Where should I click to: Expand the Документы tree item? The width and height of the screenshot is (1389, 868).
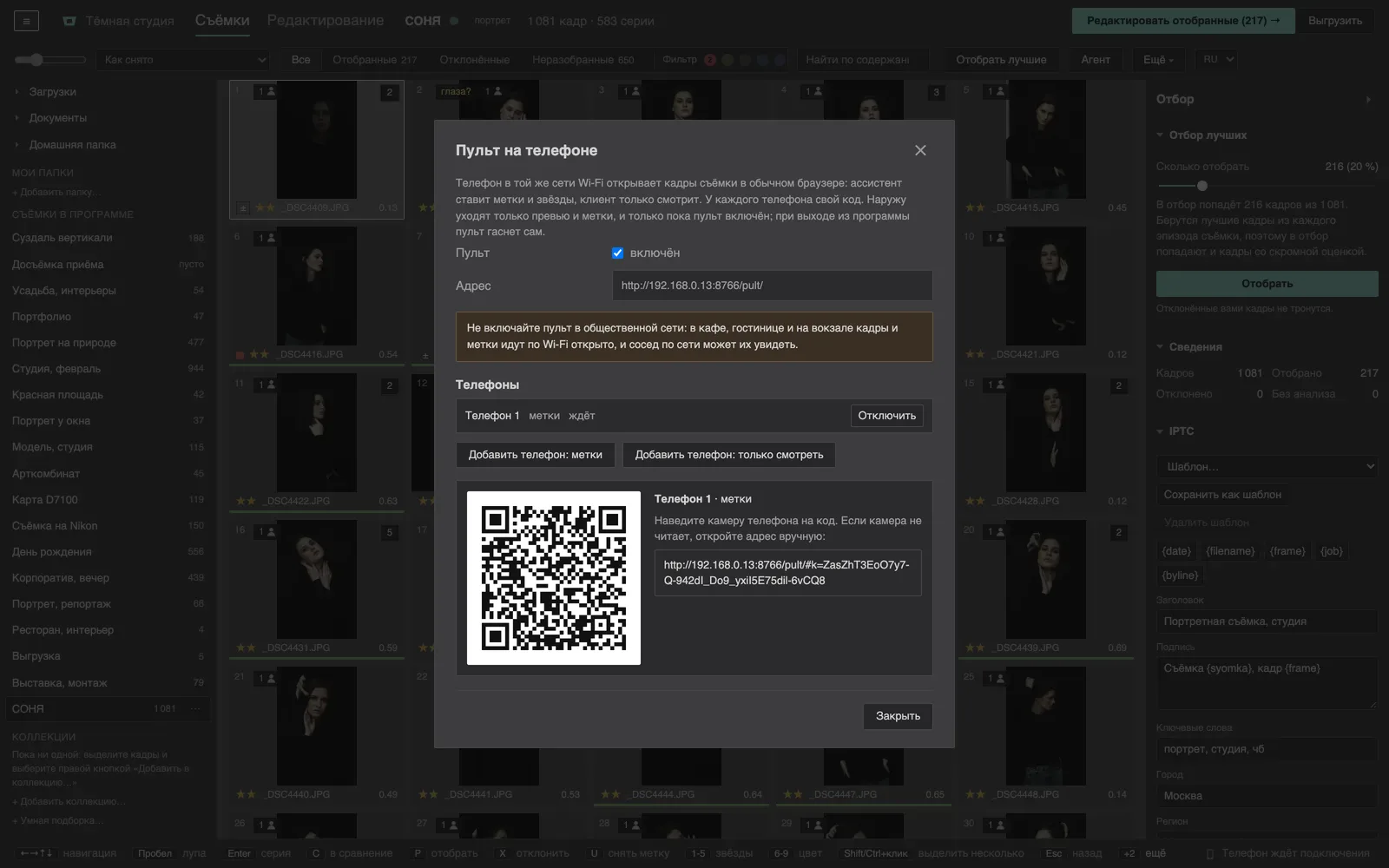pyautogui.click(x=17, y=118)
